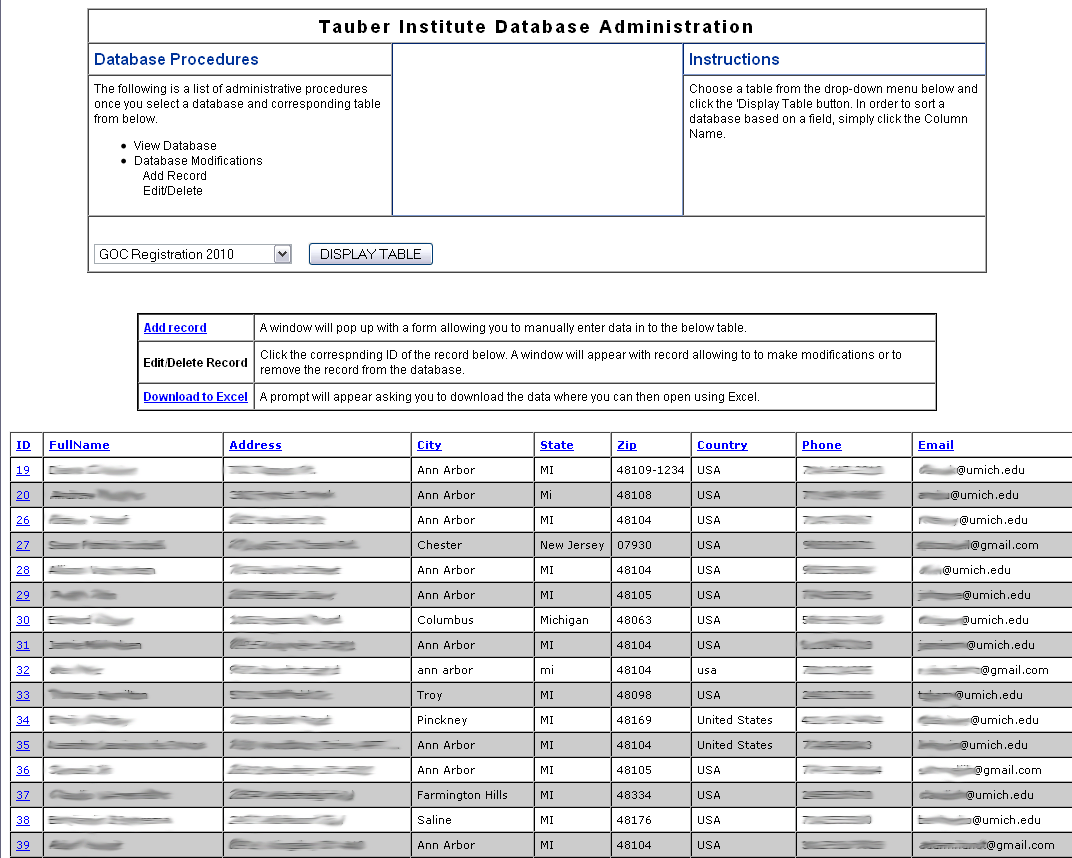Open the Add record link
Screen dimensions: 1072x858
click(175, 328)
